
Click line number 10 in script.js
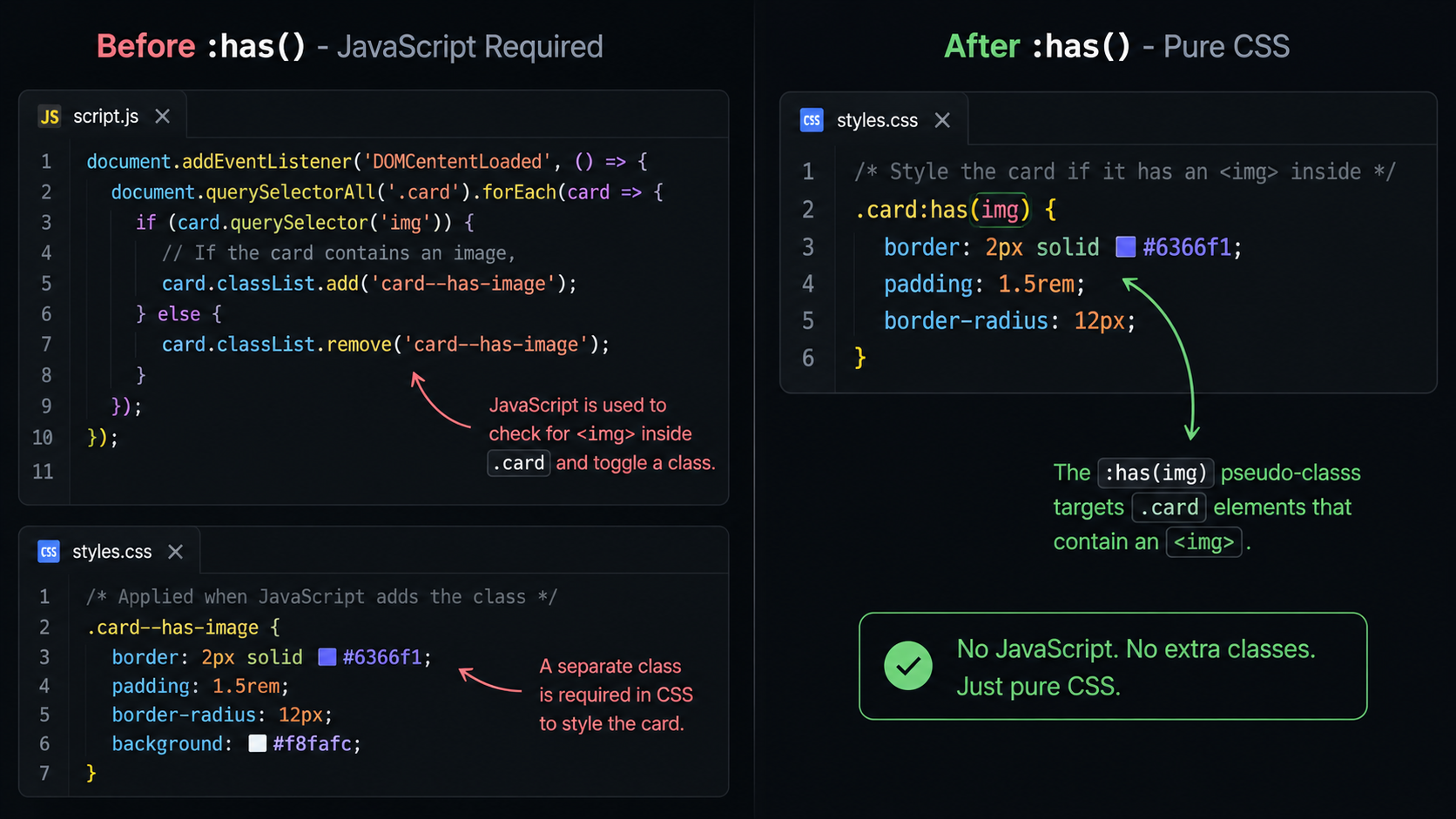coord(43,438)
